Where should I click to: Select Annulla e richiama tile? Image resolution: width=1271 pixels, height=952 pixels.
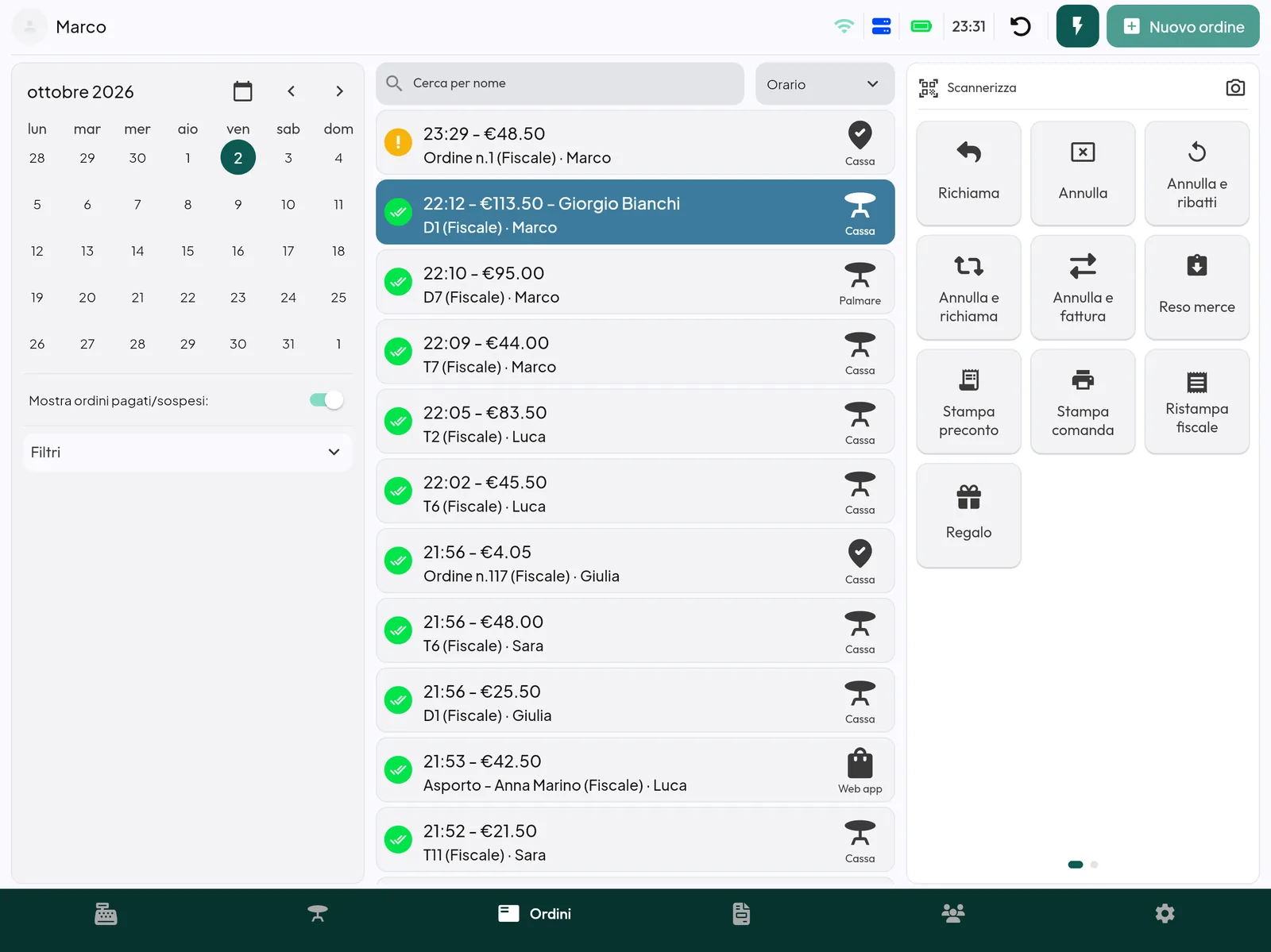coord(968,287)
